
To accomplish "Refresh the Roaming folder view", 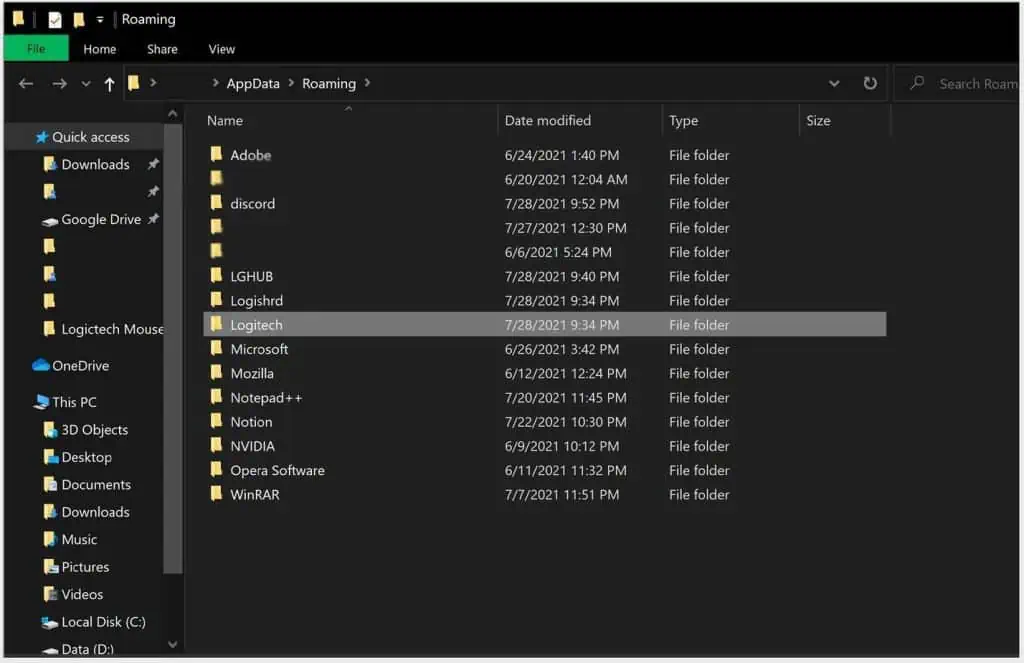I will tap(869, 83).
